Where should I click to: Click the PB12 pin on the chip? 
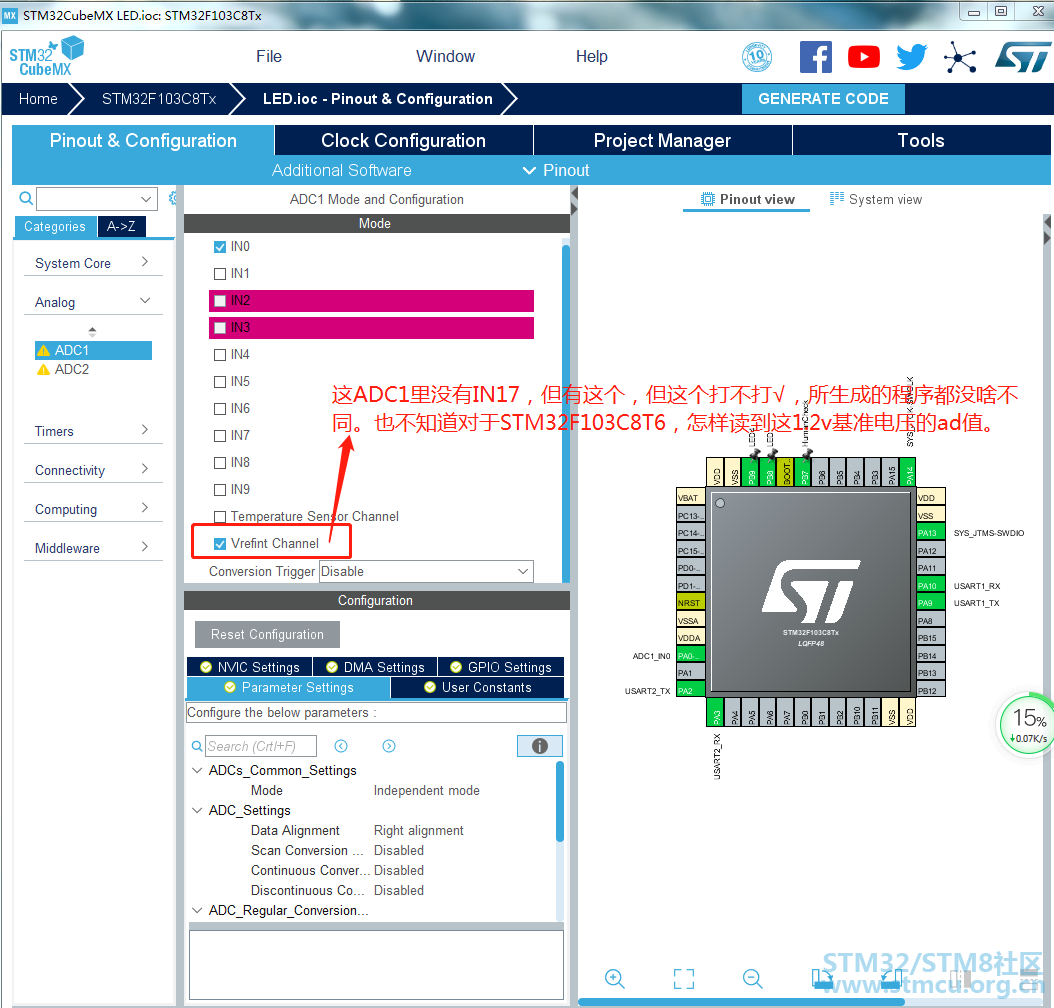click(930, 690)
